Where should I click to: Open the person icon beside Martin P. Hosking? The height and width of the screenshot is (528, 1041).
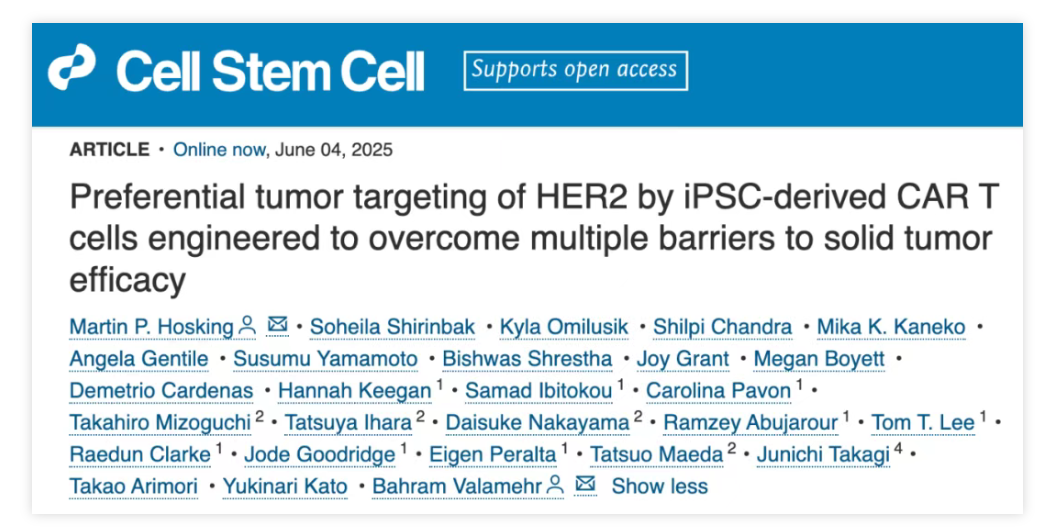[x=247, y=325]
